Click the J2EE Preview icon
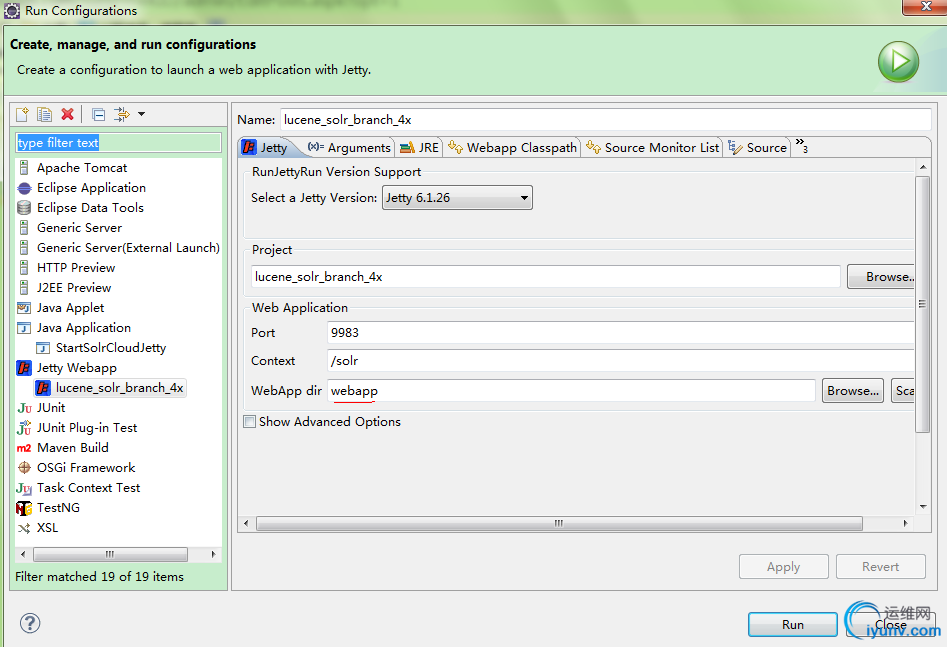This screenshot has height=647, width=947. pyautogui.click(x=24, y=288)
